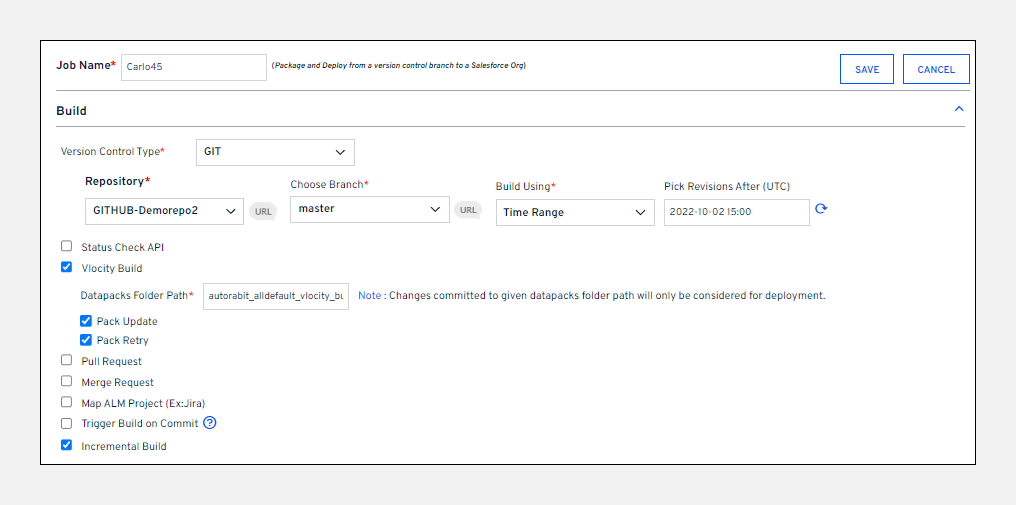Turn off the Incremental Build checkbox
Image resolution: width=1016 pixels, height=505 pixels.
click(67, 445)
